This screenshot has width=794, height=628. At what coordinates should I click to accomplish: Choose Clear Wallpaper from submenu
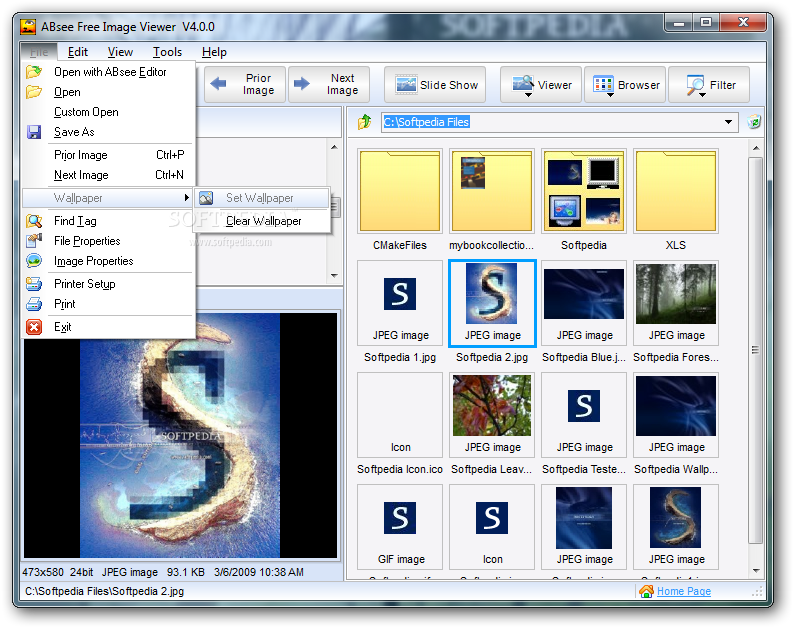pyautogui.click(x=262, y=221)
